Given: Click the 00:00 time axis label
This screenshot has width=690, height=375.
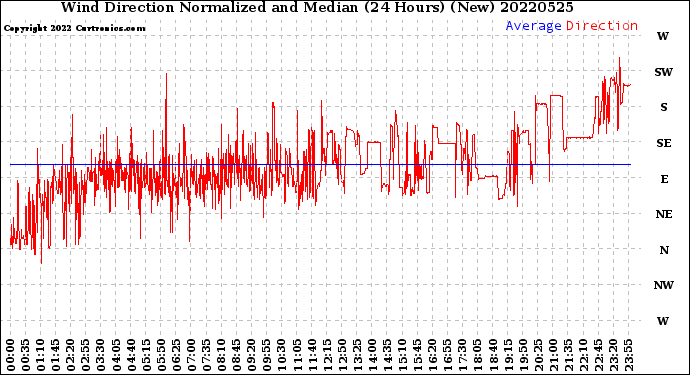Looking at the screenshot, I should (x=11, y=355).
